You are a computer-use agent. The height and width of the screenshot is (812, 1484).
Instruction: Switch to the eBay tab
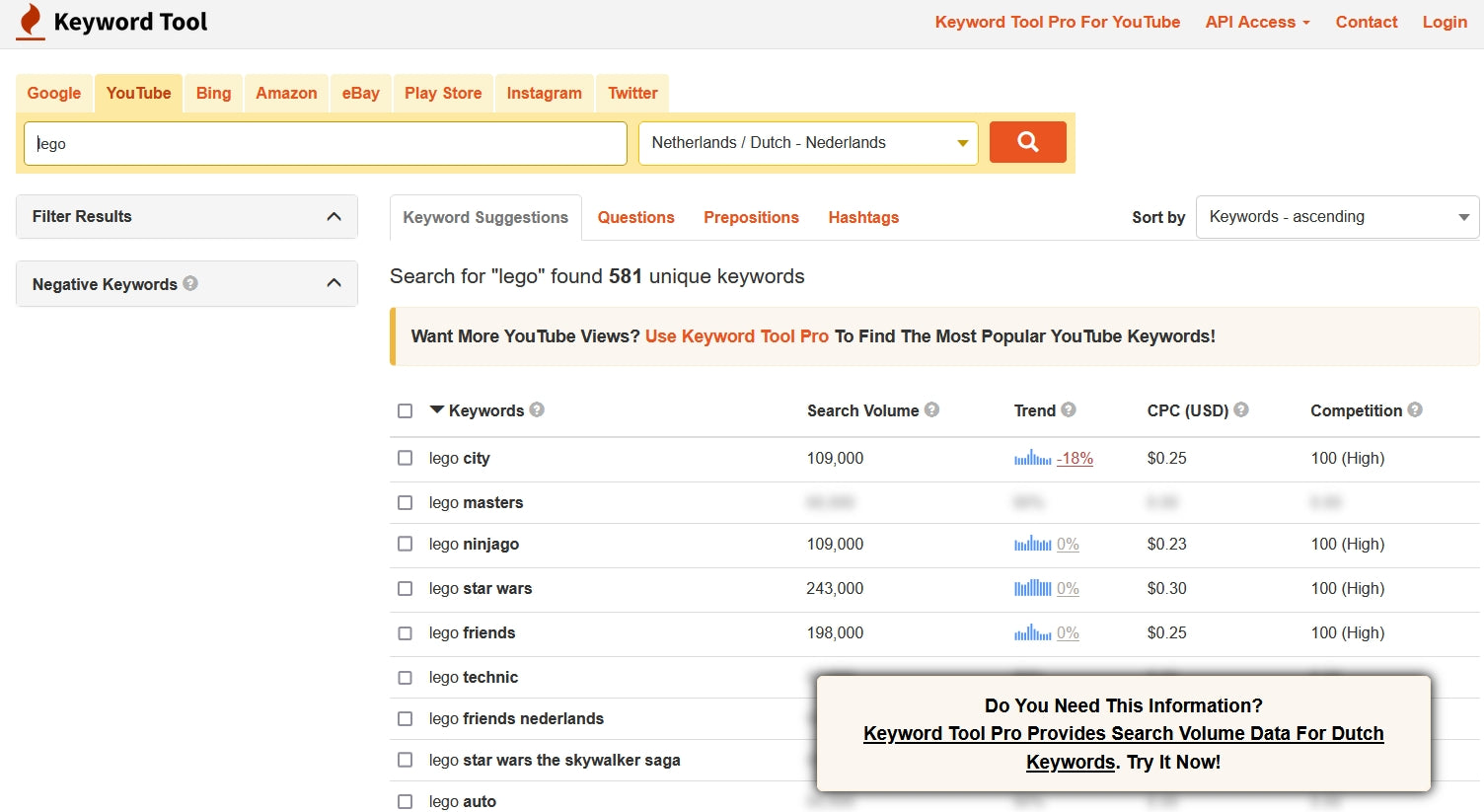(x=360, y=93)
